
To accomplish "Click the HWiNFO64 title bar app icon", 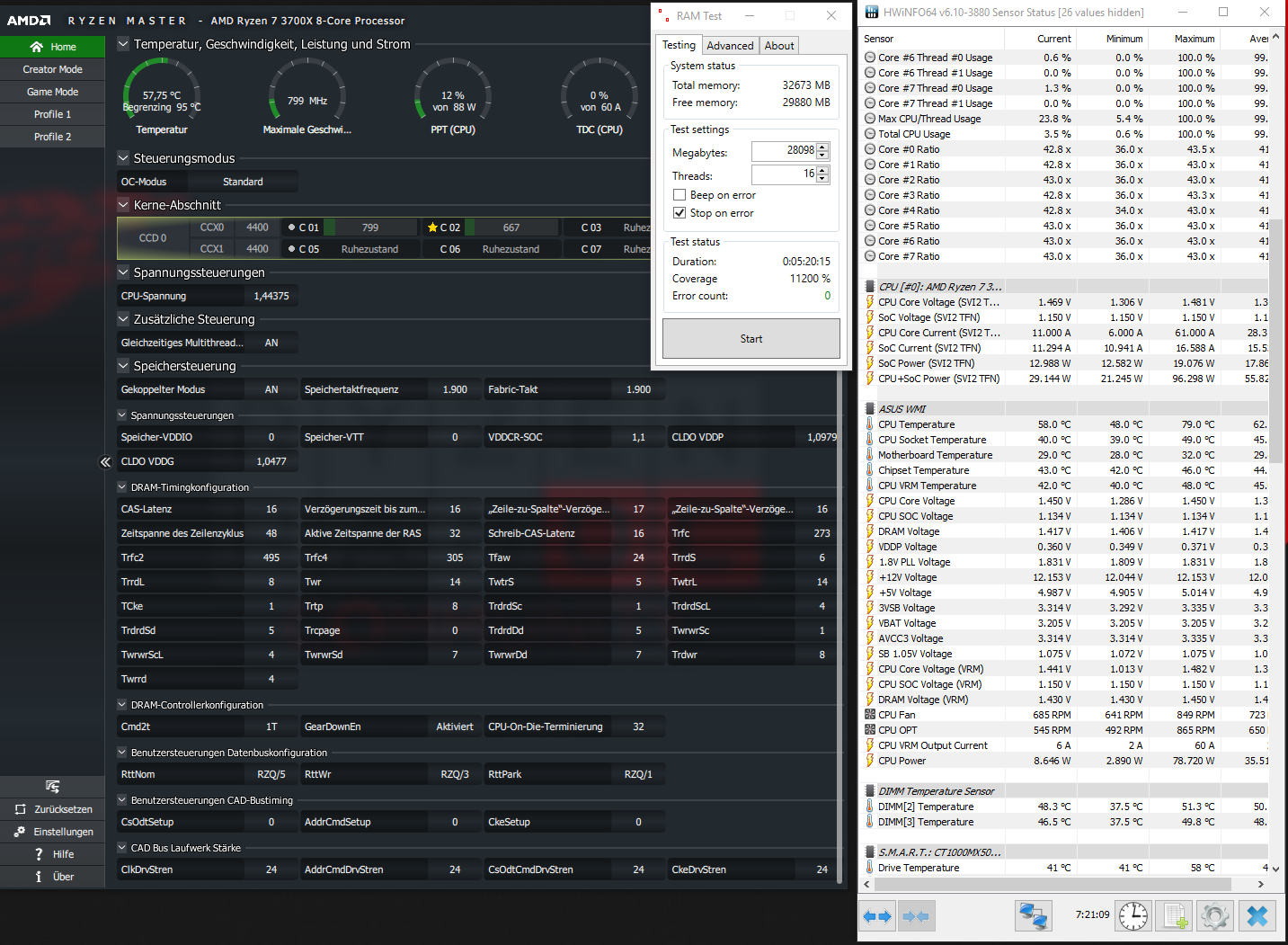I will [x=872, y=13].
